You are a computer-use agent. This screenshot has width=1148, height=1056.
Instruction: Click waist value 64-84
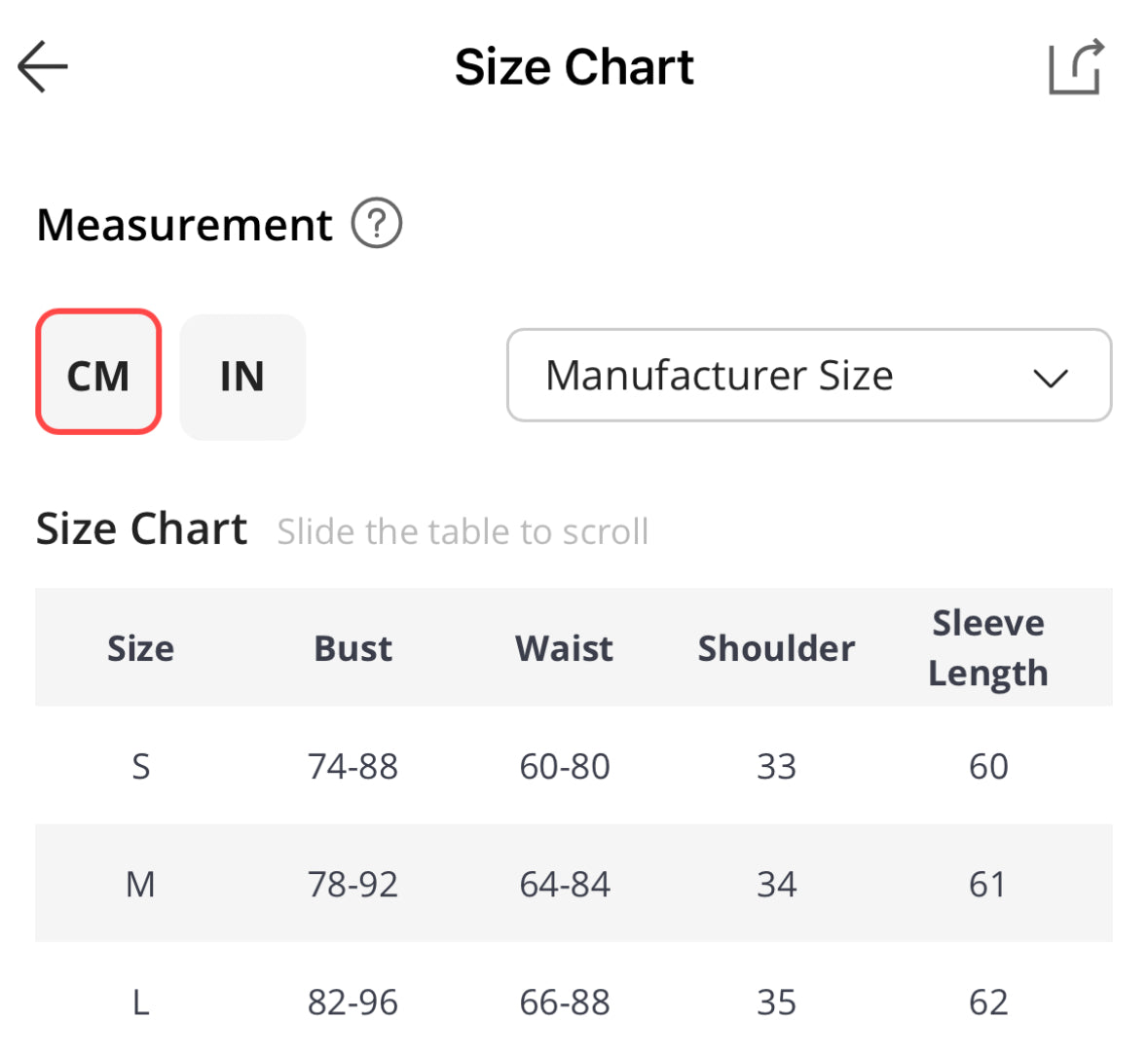[x=564, y=885]
